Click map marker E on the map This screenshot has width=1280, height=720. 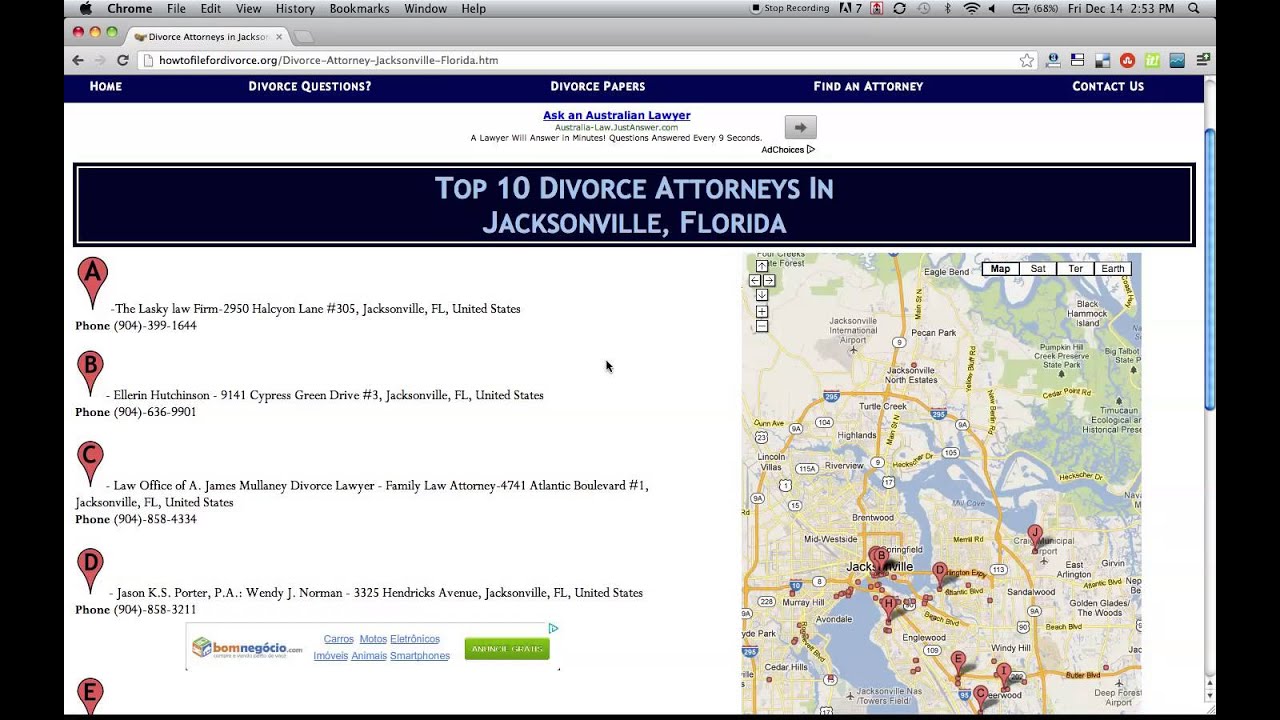point(958,663)
